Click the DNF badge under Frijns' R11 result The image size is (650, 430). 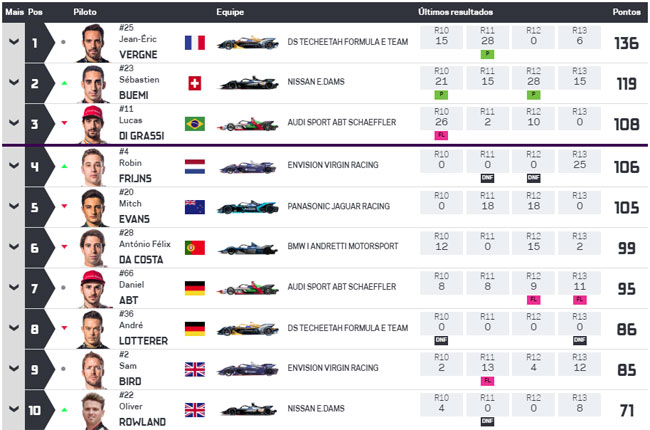tap(488, 178)
